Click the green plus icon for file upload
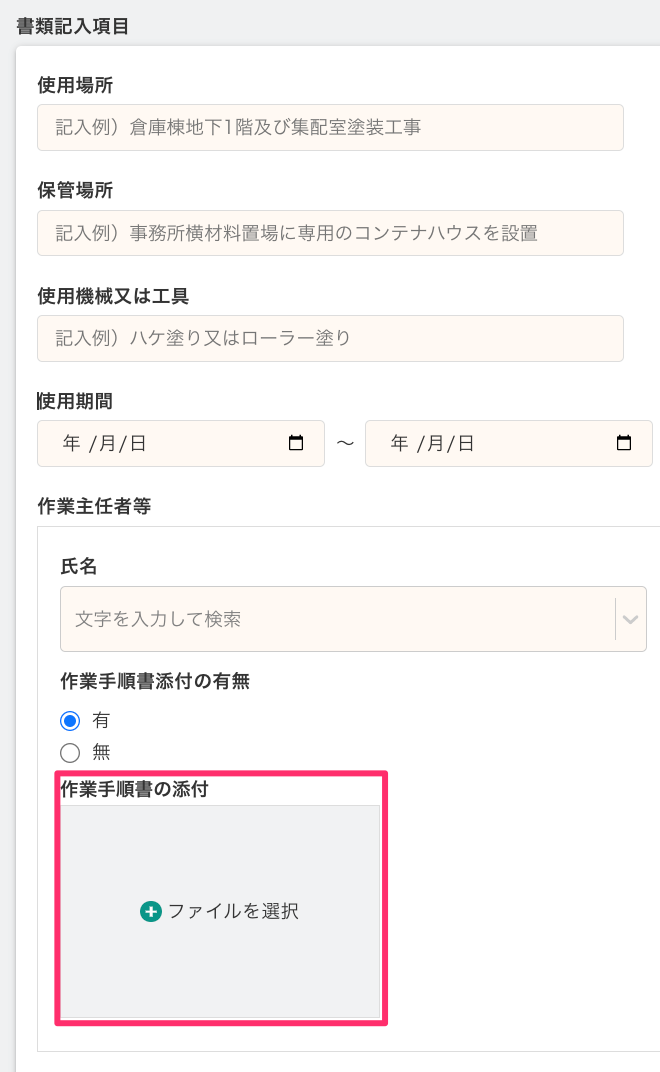 coord(151,912)
